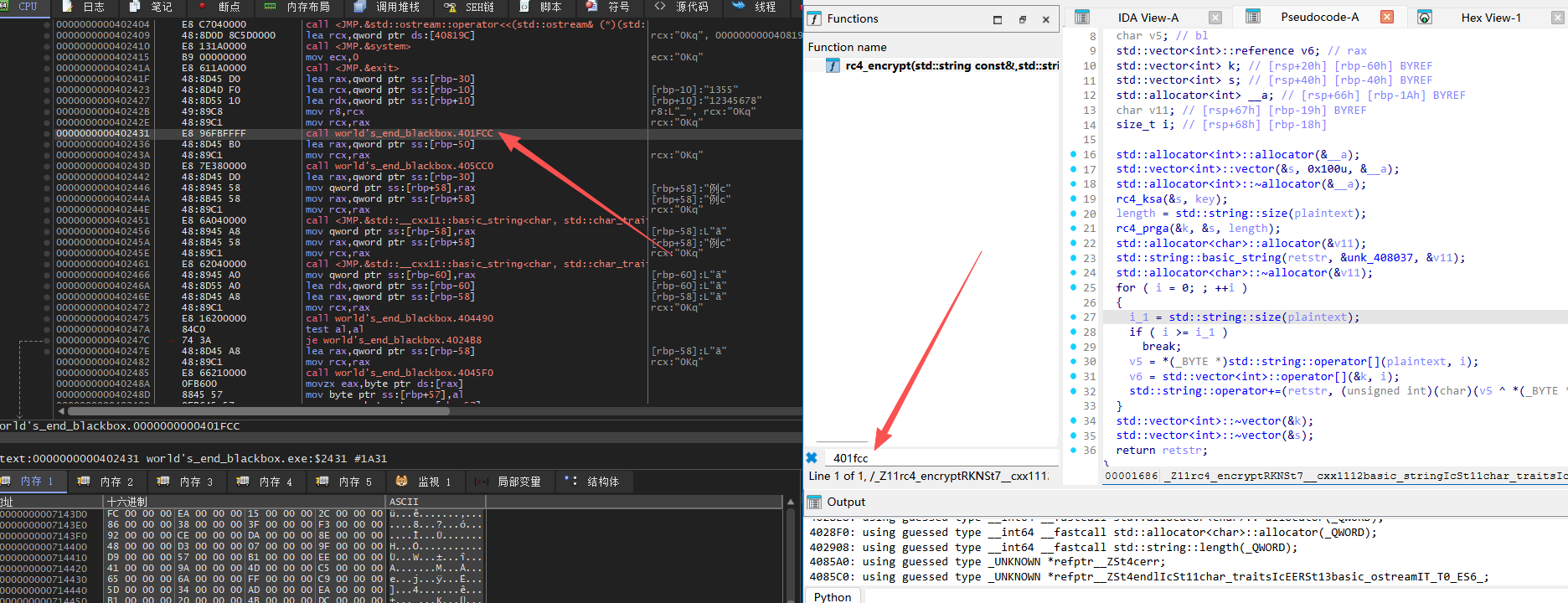Switch to the 内存 2 dump tab

107,482
